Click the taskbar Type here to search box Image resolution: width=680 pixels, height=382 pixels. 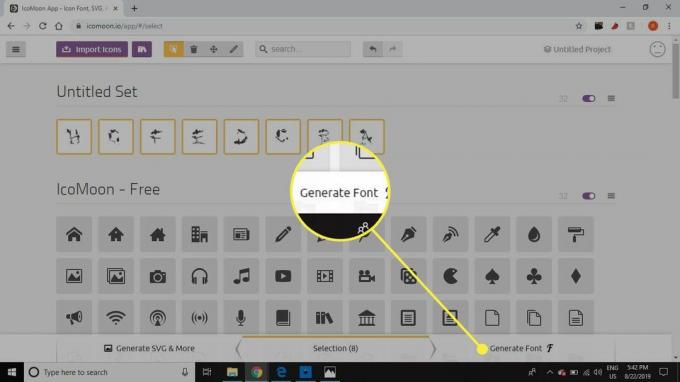tap(108, 372)
